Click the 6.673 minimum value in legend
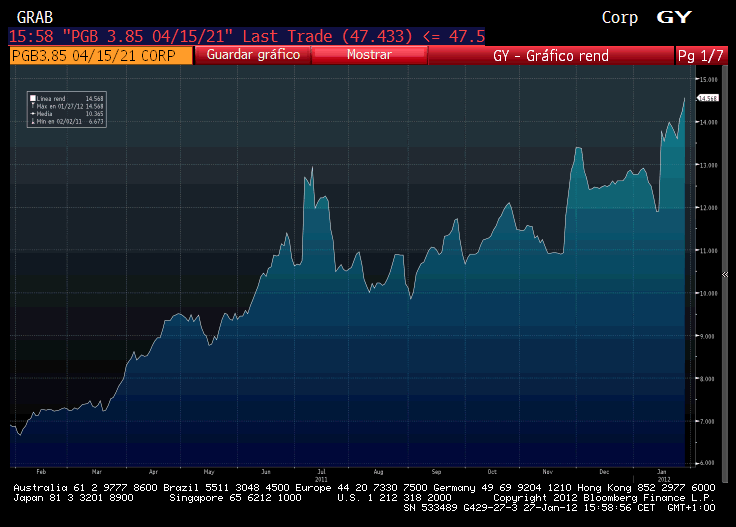 tap(96, 121)
